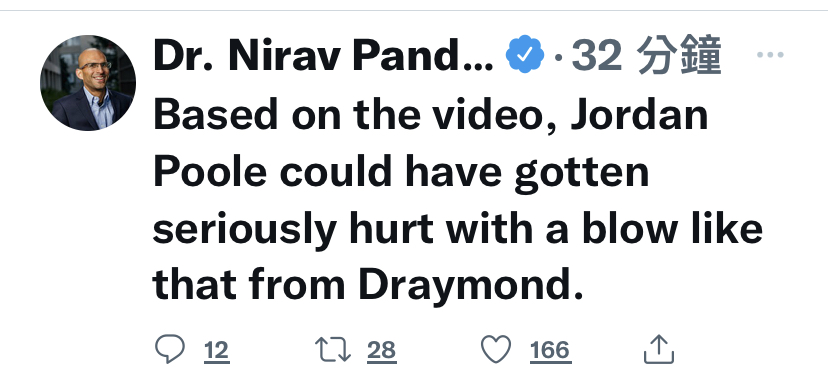This screenshot has height=376, width=828.
Task: View the 166 likes count
Action: click(x=551, y=351)
